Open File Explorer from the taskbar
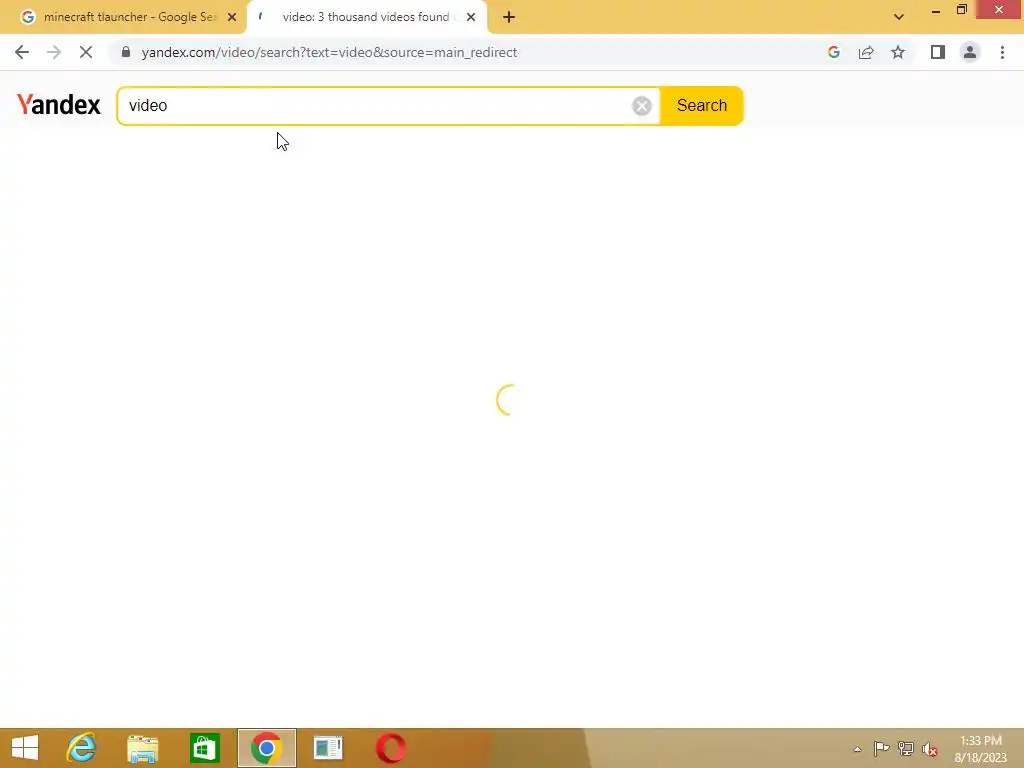The image size is (1024, 768). click(x=142, y=748)
